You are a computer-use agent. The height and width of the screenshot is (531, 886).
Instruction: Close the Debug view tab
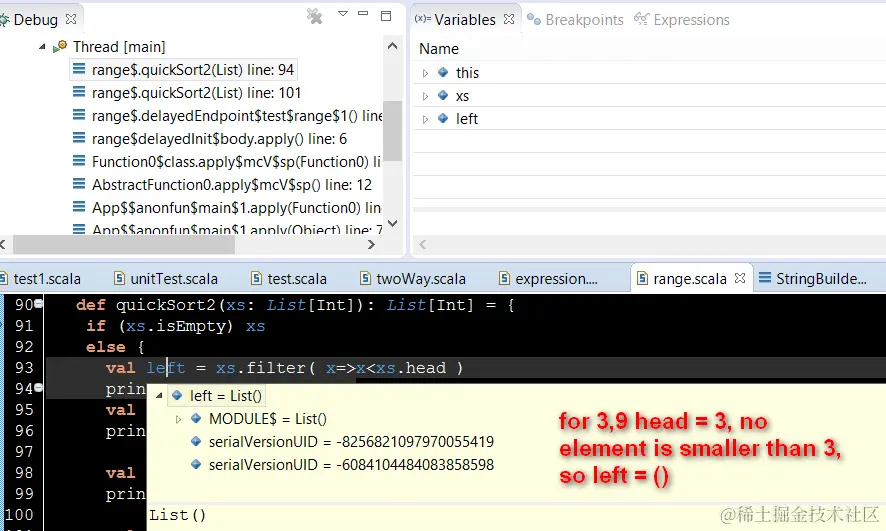[x=71, y=19]
